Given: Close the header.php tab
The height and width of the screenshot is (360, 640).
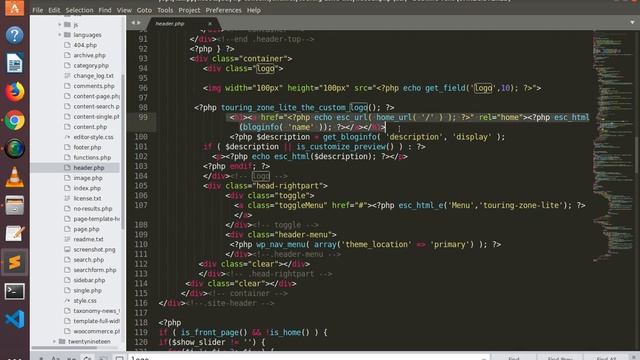Looking at the screenshot, I should click(210, 24).
